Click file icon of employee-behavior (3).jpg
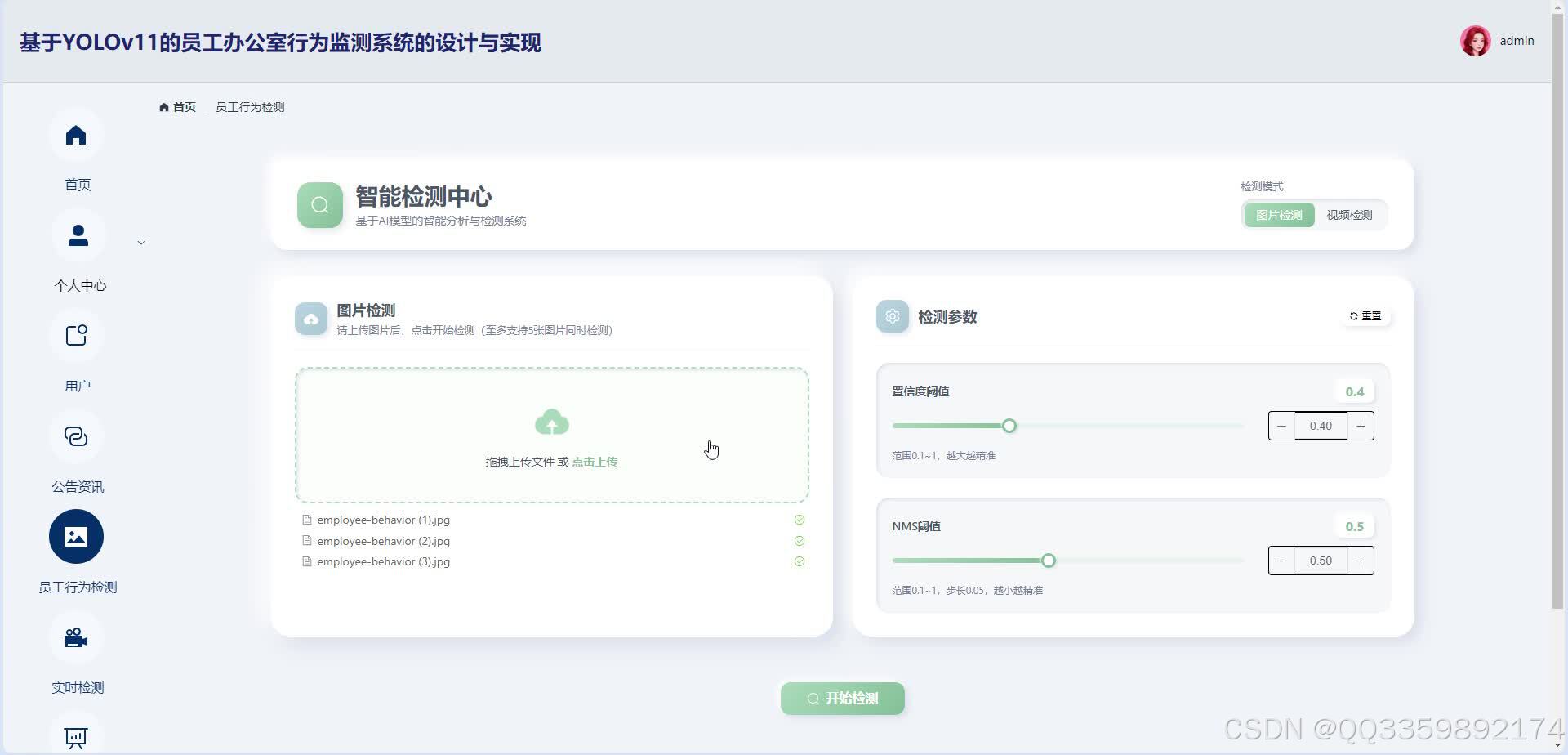The height and width of the screenshot is (755, 1568). (x=307, y=561)
